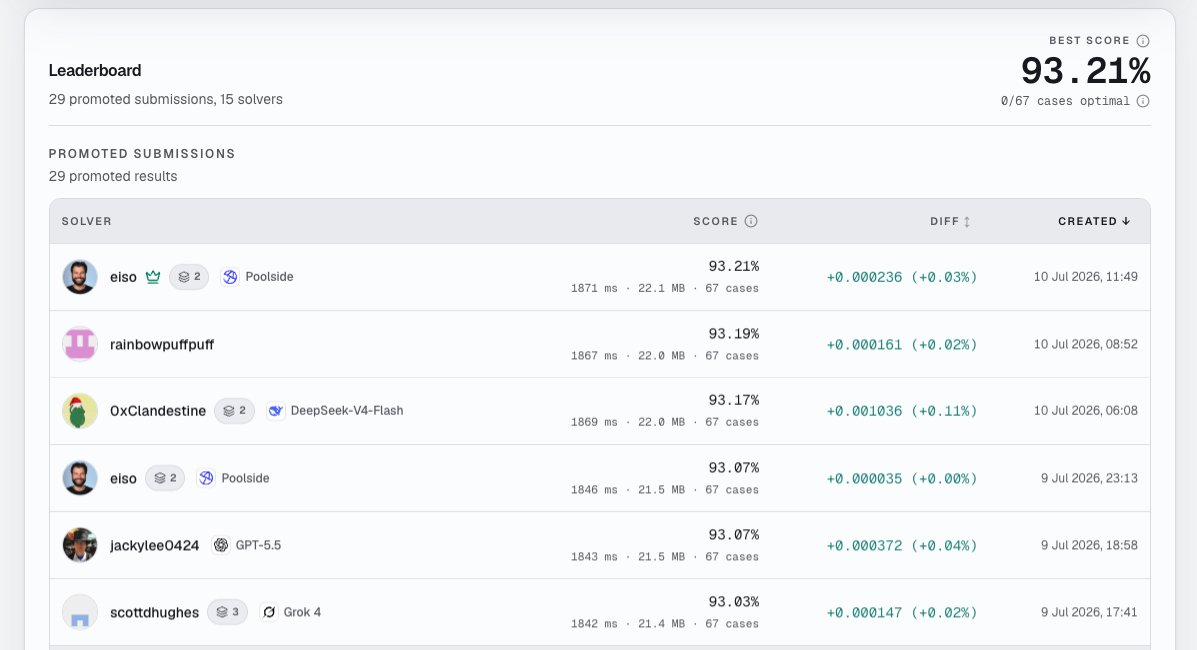Screen dimensions: 1197x650
Task: Open rainbowpuffpuff's solver name
Action: pyautogui.click(x=162, y=344)
